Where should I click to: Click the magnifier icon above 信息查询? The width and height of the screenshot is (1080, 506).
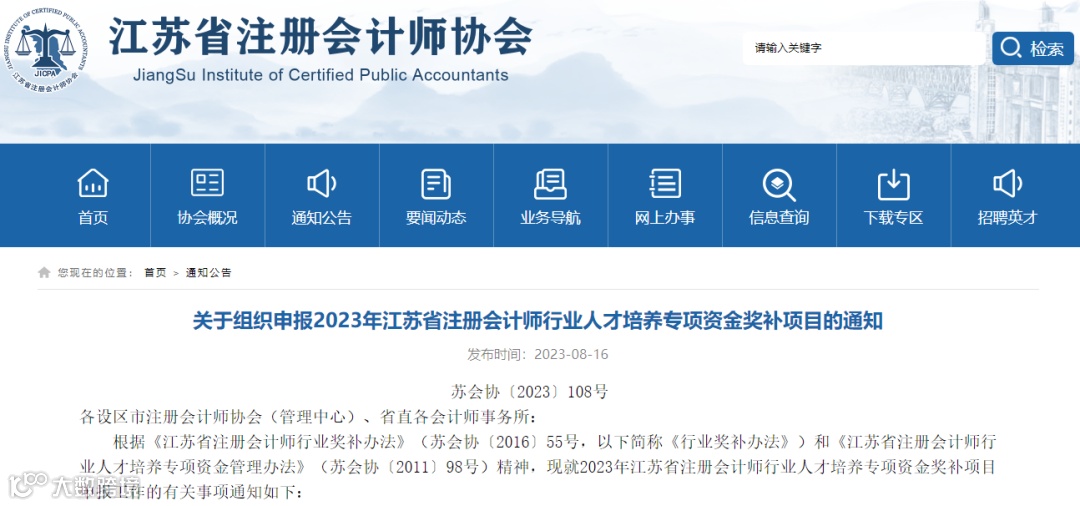pos(779,185)
